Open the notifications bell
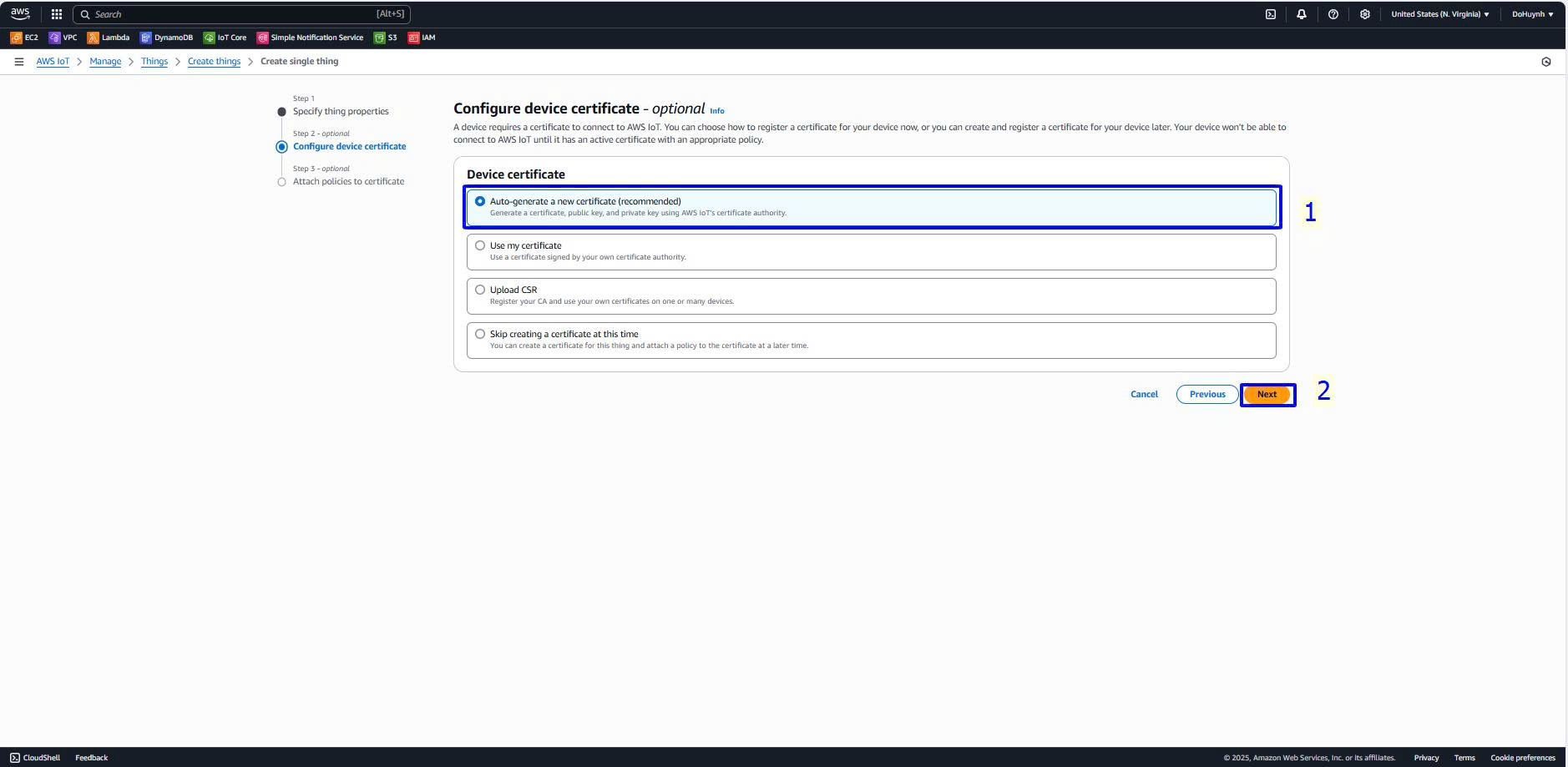This screenshot has height=767, width=1568. tap(1301, 14)
